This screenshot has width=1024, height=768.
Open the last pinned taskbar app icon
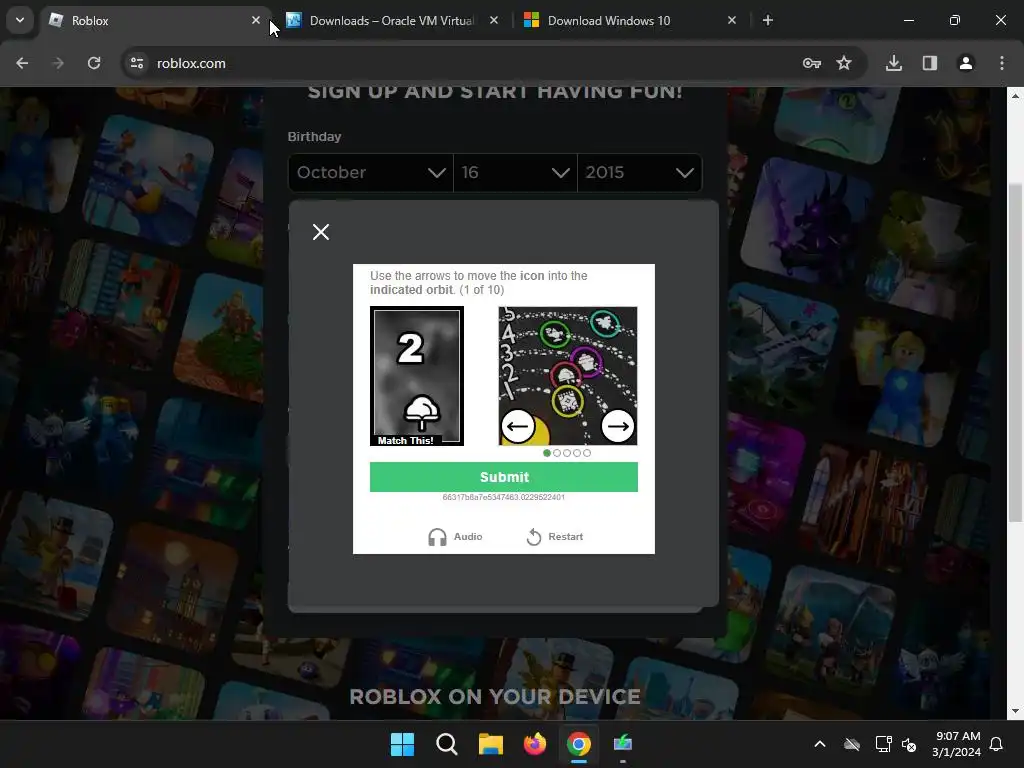(623, 744)
